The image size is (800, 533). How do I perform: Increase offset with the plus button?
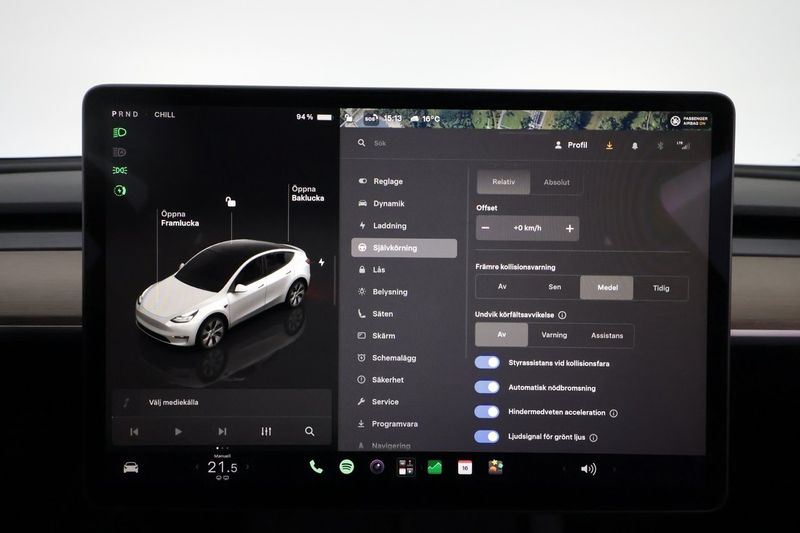pos(570,229)
